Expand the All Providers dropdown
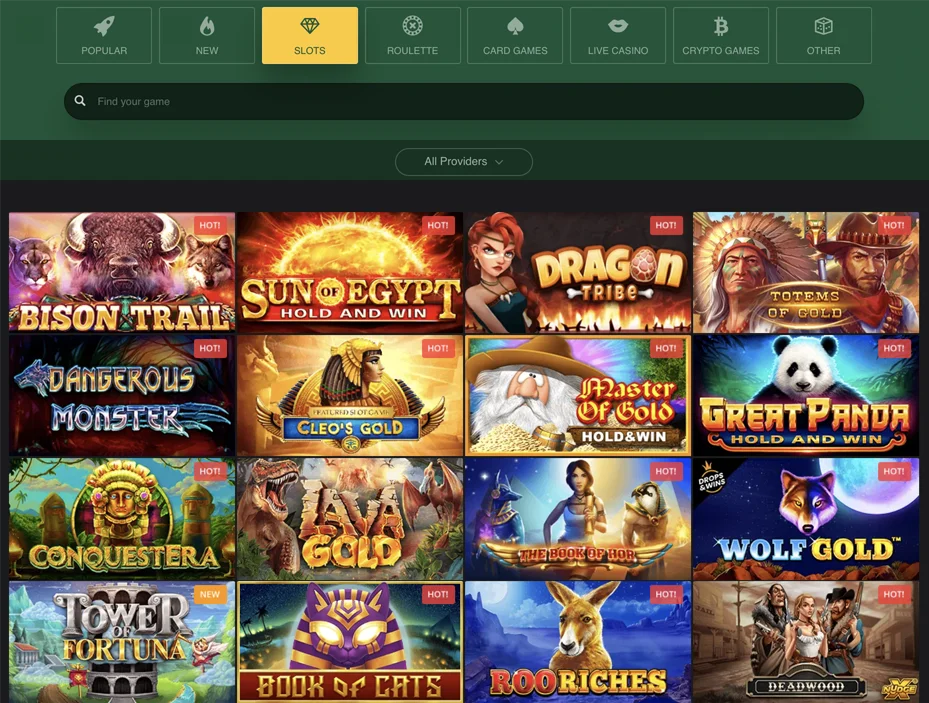This screenshot has width=929, height=703. 464,162
